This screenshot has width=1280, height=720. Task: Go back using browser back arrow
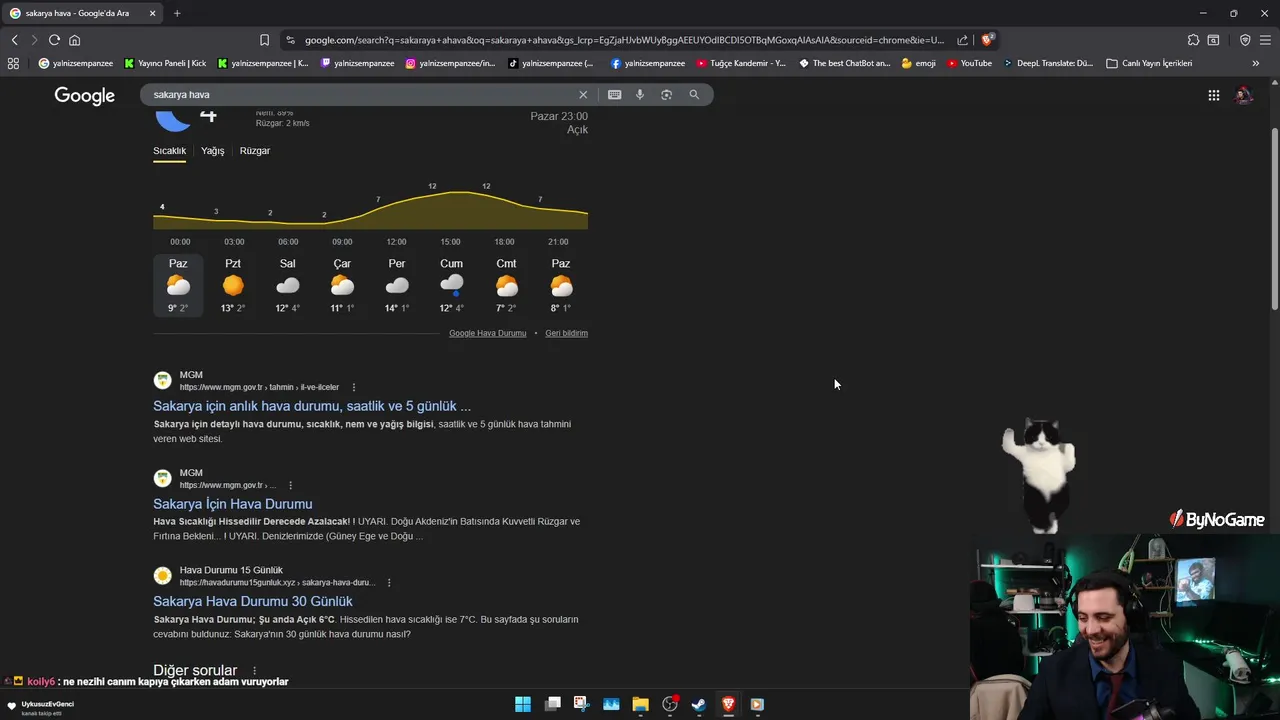click(x=14, y=40)
